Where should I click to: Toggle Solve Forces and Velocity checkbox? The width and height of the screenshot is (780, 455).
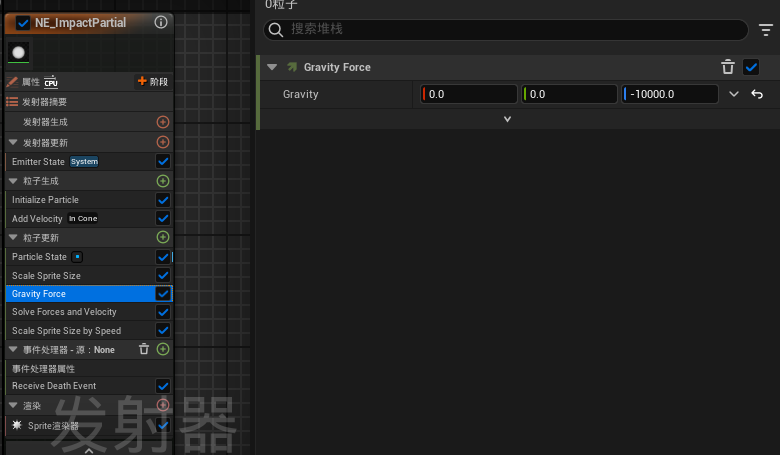[163, 312]
